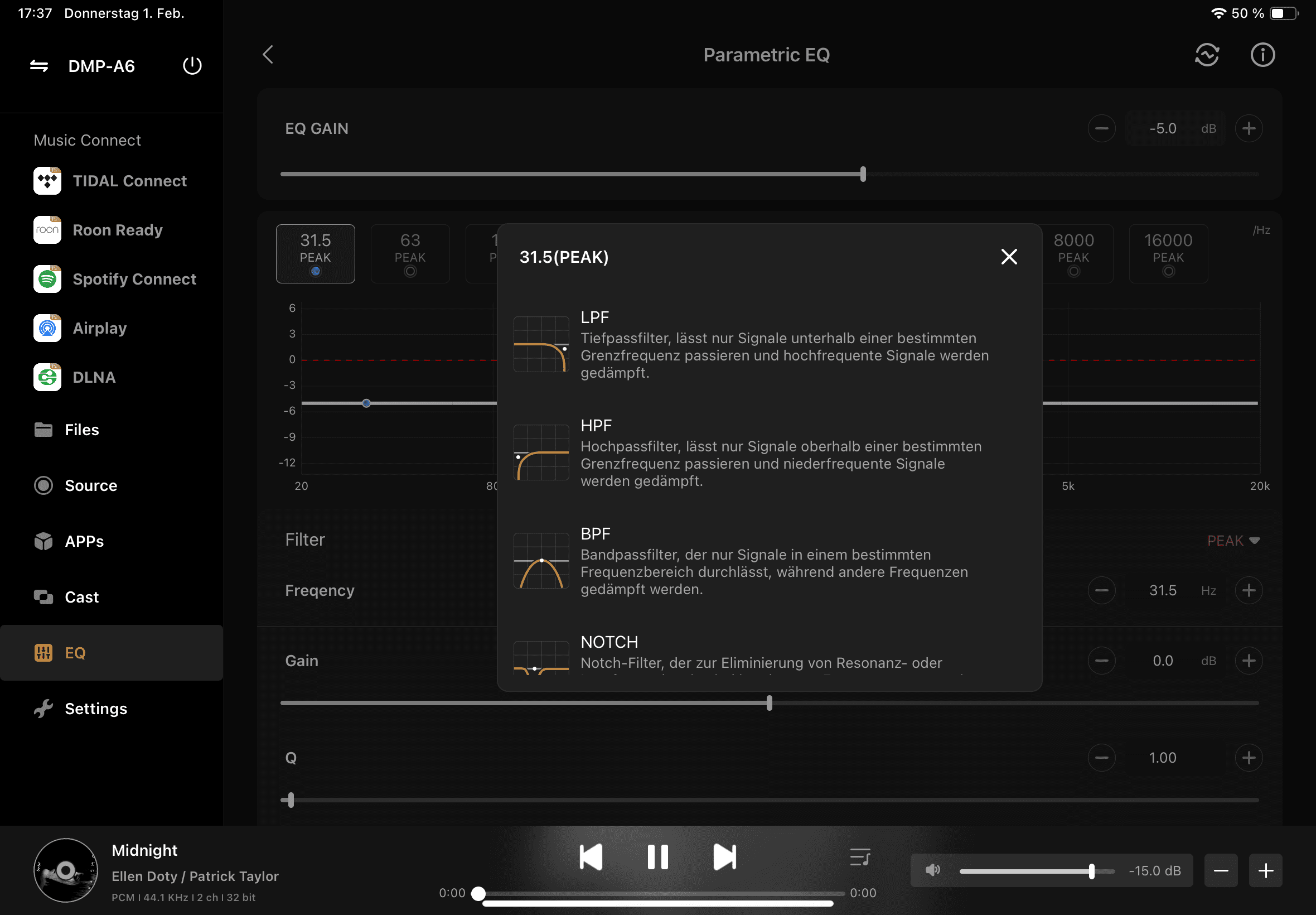Select the 16000 PEAK band tab

coord(1168,253)
